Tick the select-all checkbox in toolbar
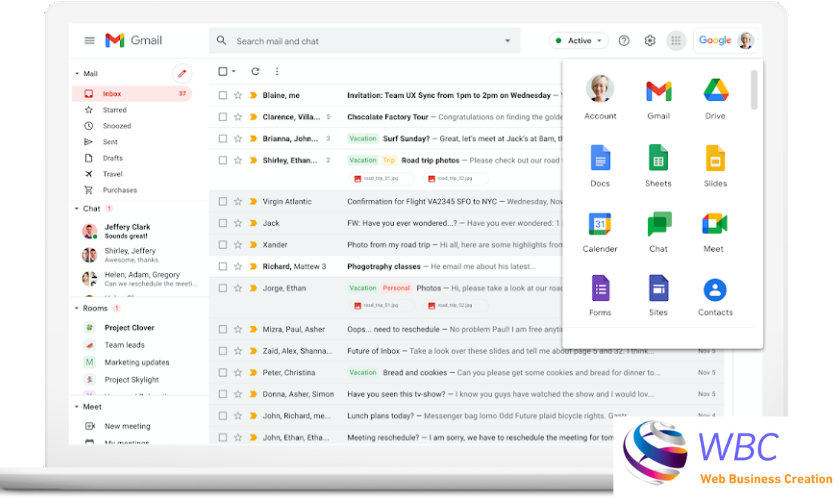The image size is (840, 500). pos(223,71)
